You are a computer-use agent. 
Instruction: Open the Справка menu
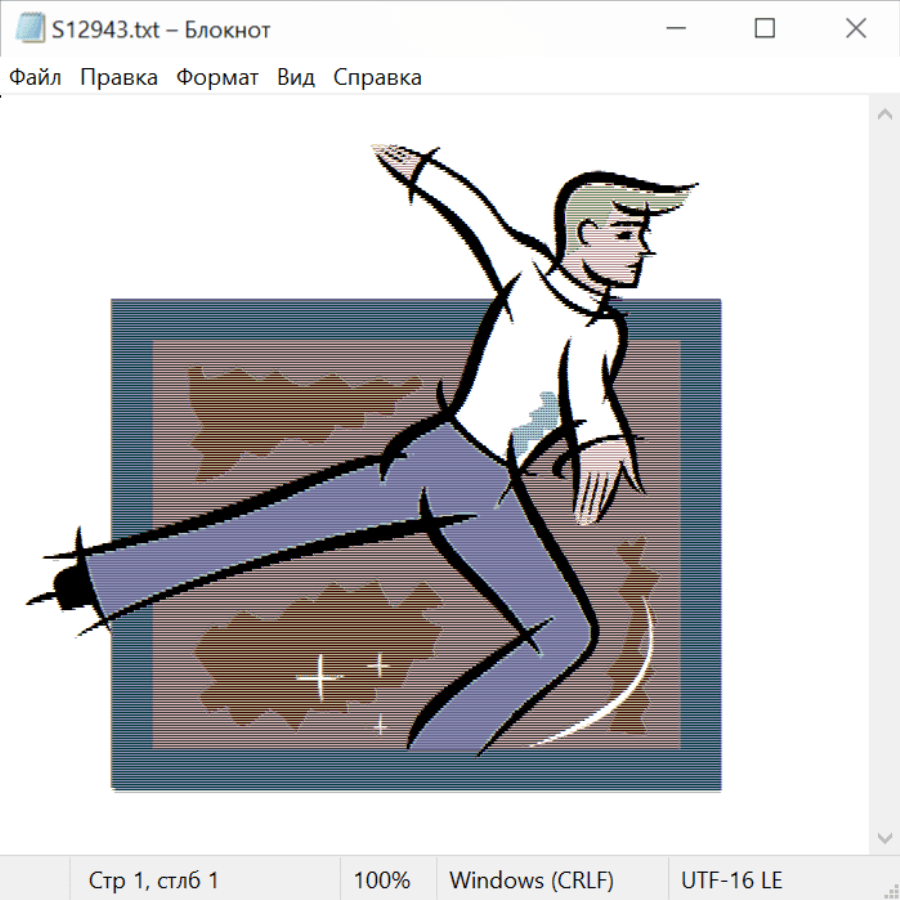[377, 78]
